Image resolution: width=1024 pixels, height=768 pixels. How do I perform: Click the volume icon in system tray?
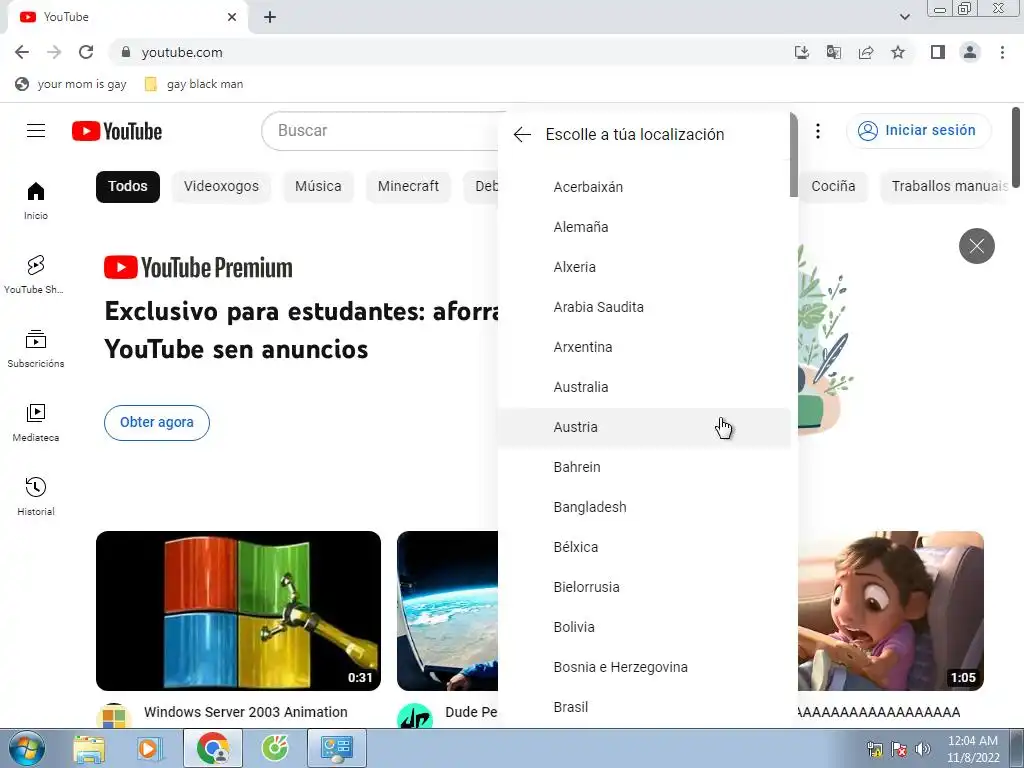(923, 749)
